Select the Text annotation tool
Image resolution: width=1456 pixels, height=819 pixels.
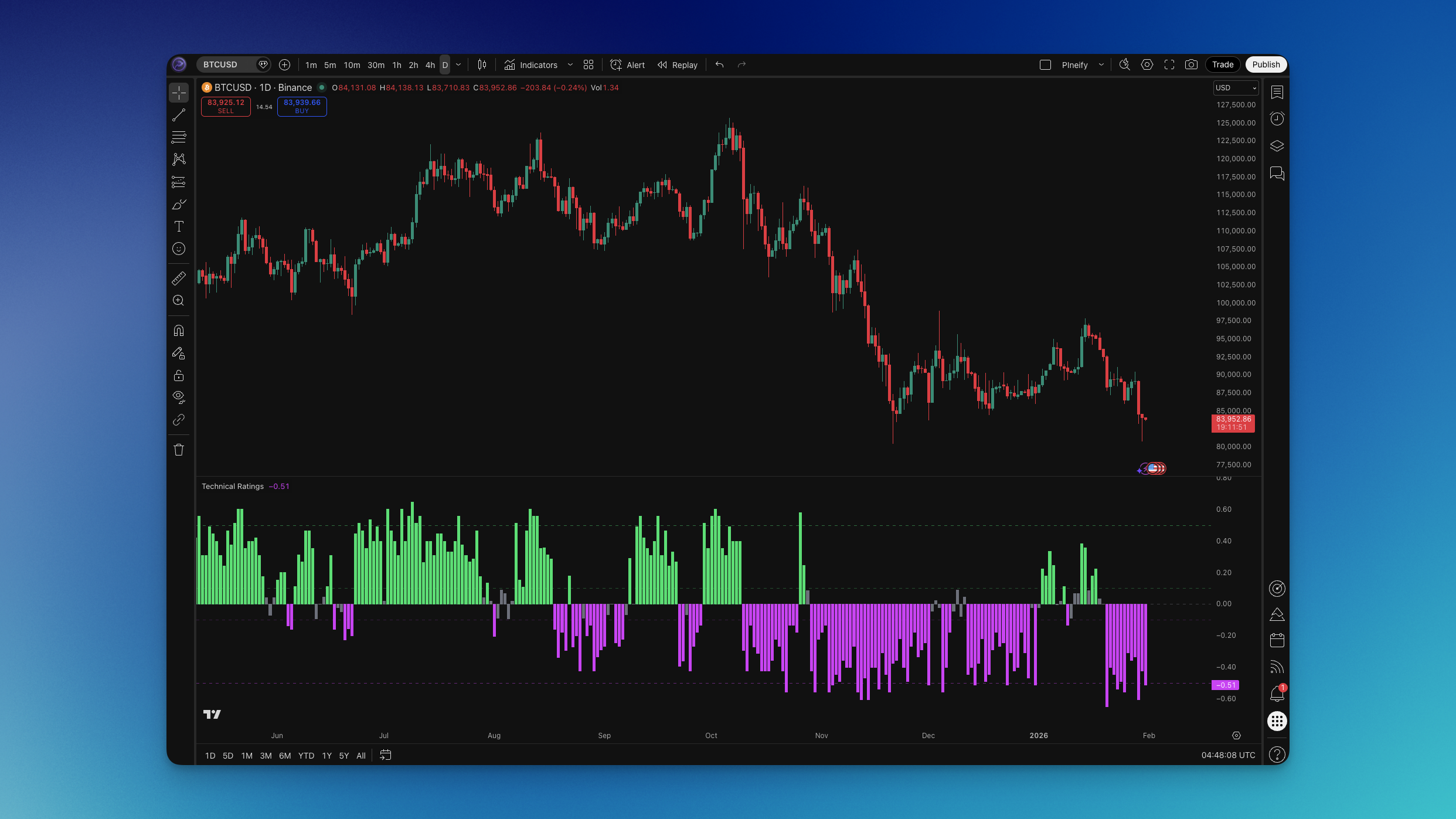pyautogui.click(x=179, y=226)
